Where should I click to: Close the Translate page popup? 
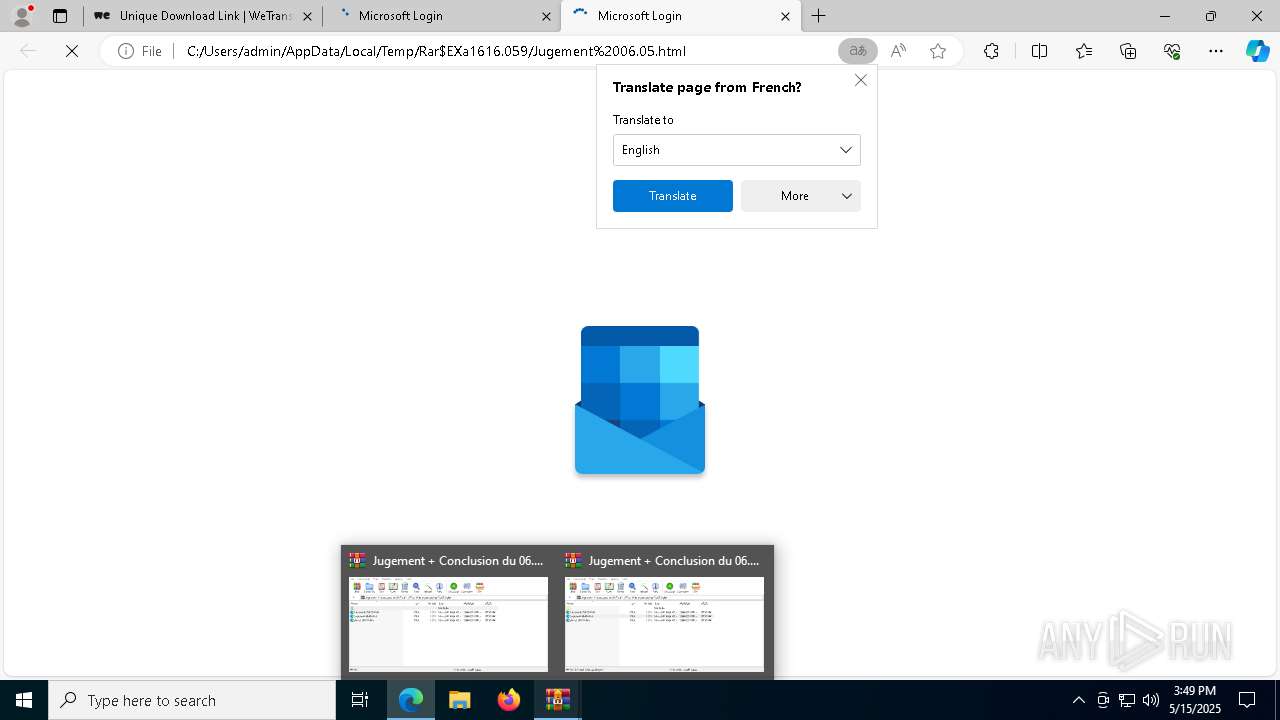(x=861, y=80)
